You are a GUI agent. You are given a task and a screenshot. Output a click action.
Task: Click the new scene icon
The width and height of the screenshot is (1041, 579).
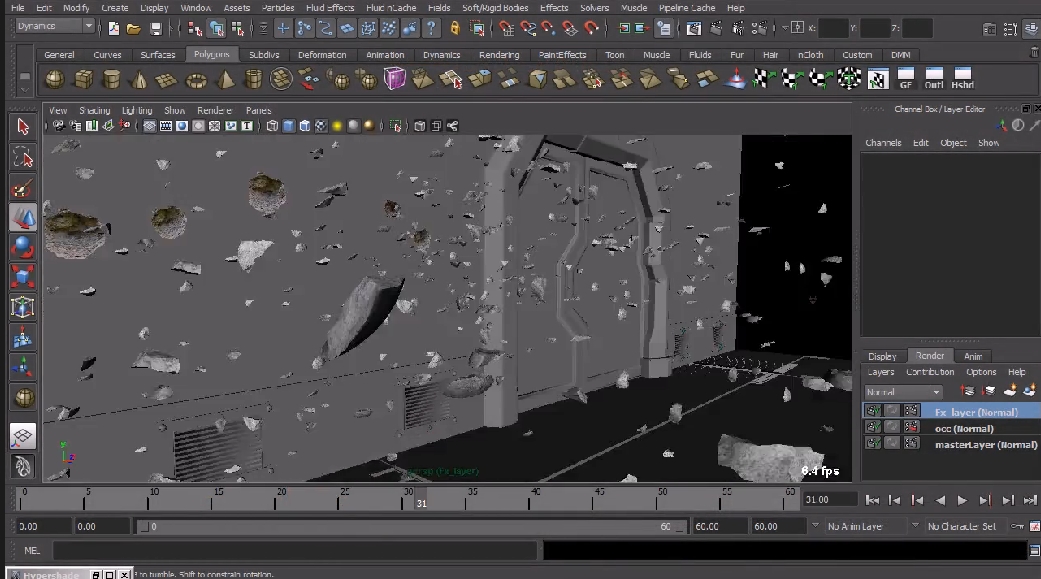[114, 29]
